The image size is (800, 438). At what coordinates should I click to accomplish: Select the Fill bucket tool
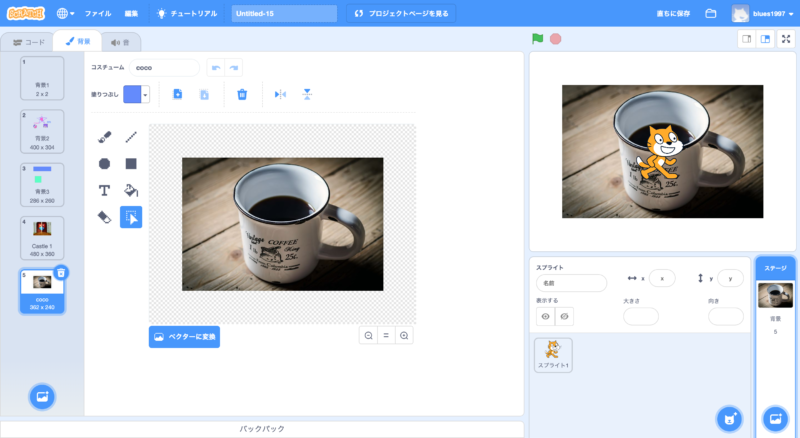[131, 190]
